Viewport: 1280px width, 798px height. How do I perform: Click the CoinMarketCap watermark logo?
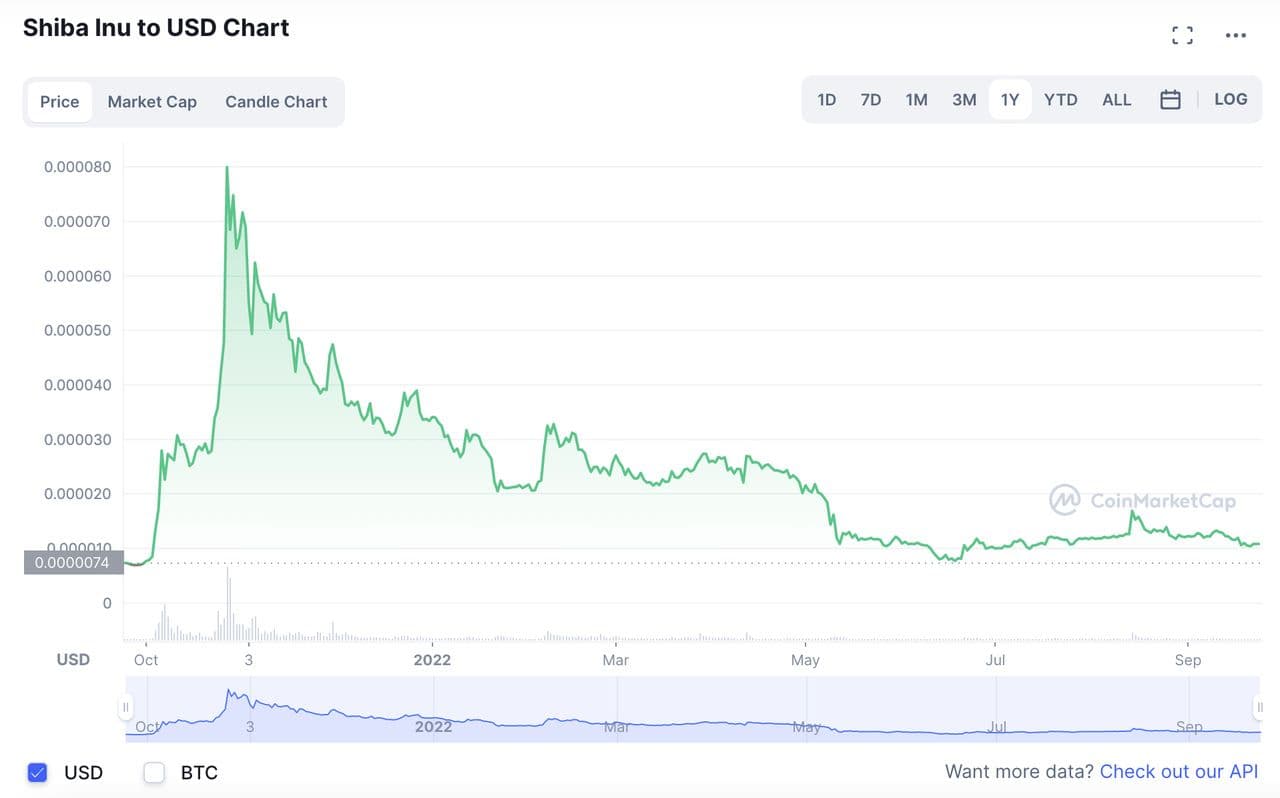pyautogui.click(x=1142, y=500)
